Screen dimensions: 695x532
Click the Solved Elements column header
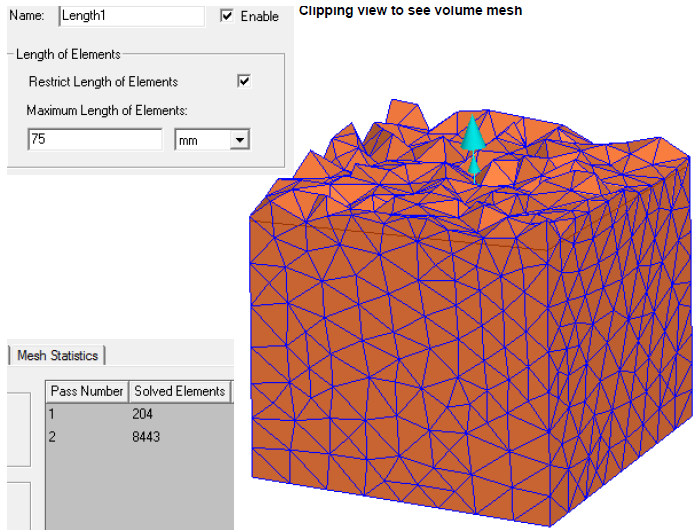pyautogui.click(x=180, y=391)
